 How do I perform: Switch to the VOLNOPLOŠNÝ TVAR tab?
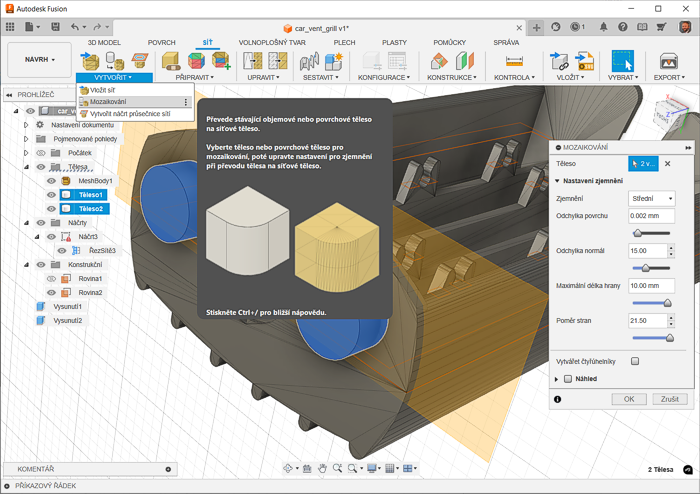[272, 42]
